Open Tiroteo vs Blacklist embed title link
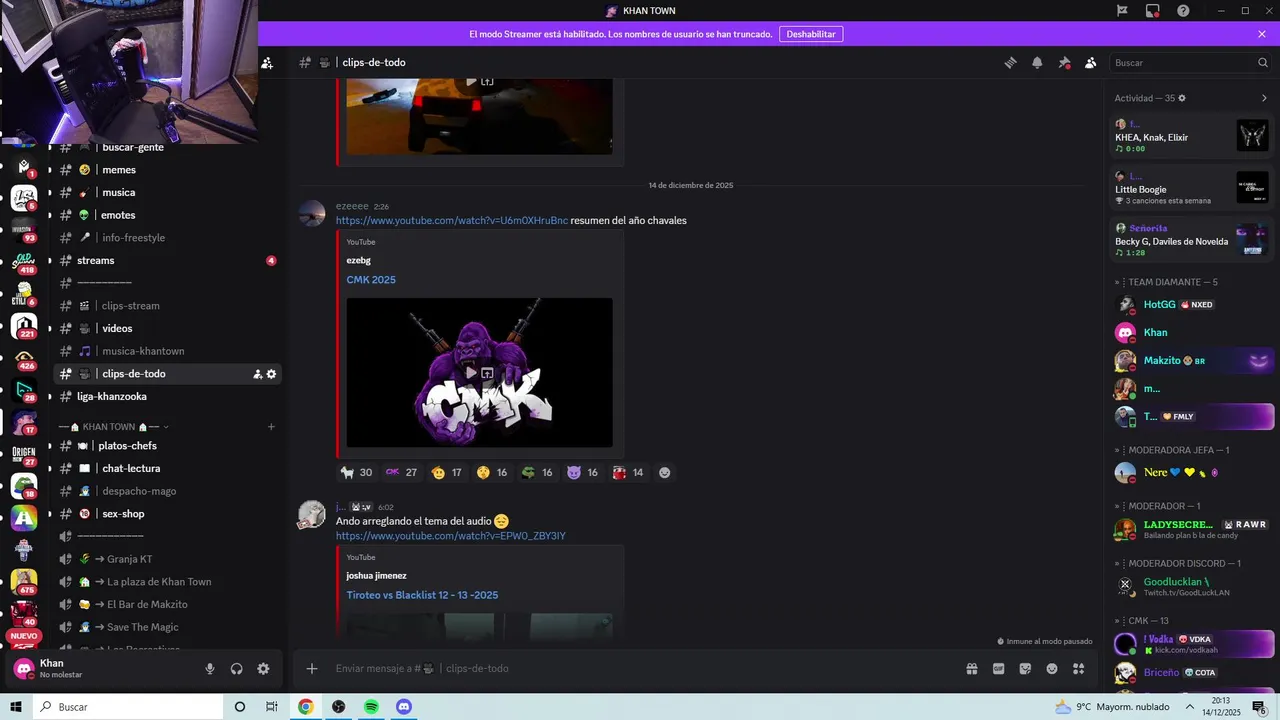 tap(422, 596)
